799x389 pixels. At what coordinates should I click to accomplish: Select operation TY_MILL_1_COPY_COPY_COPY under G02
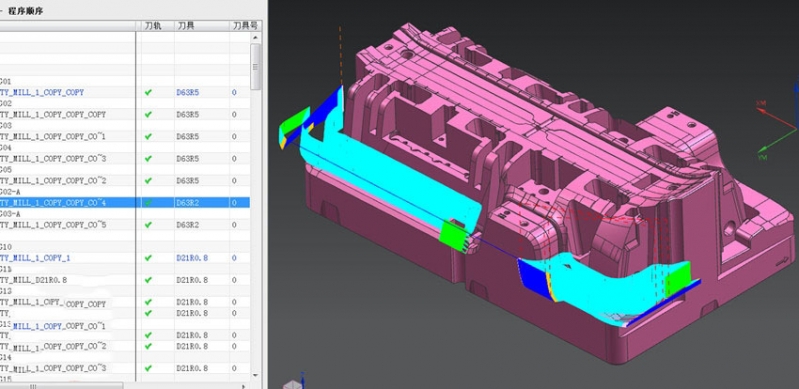click(53, 114)
